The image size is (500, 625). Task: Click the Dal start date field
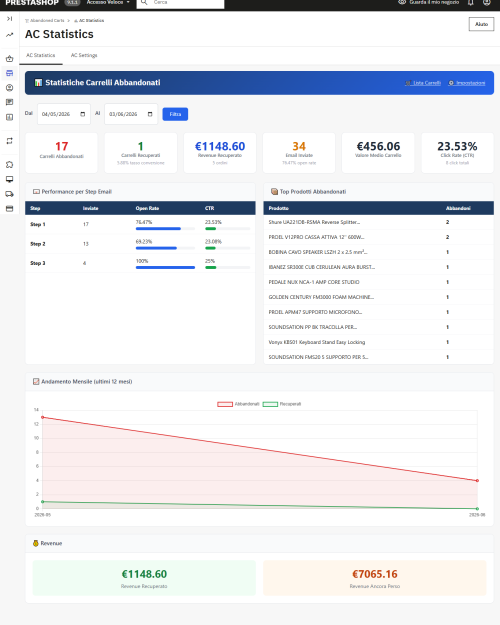pos(64,114)
